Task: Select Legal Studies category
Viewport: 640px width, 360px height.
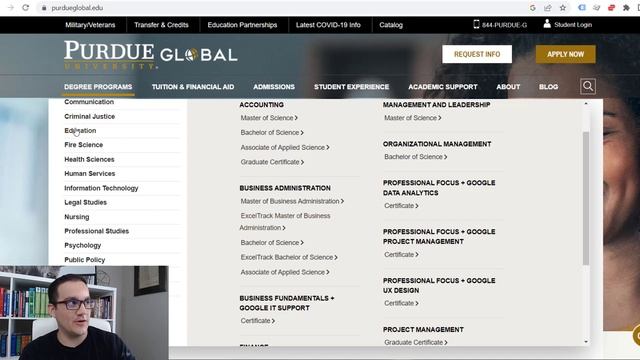Action: [x=85, y=202]
